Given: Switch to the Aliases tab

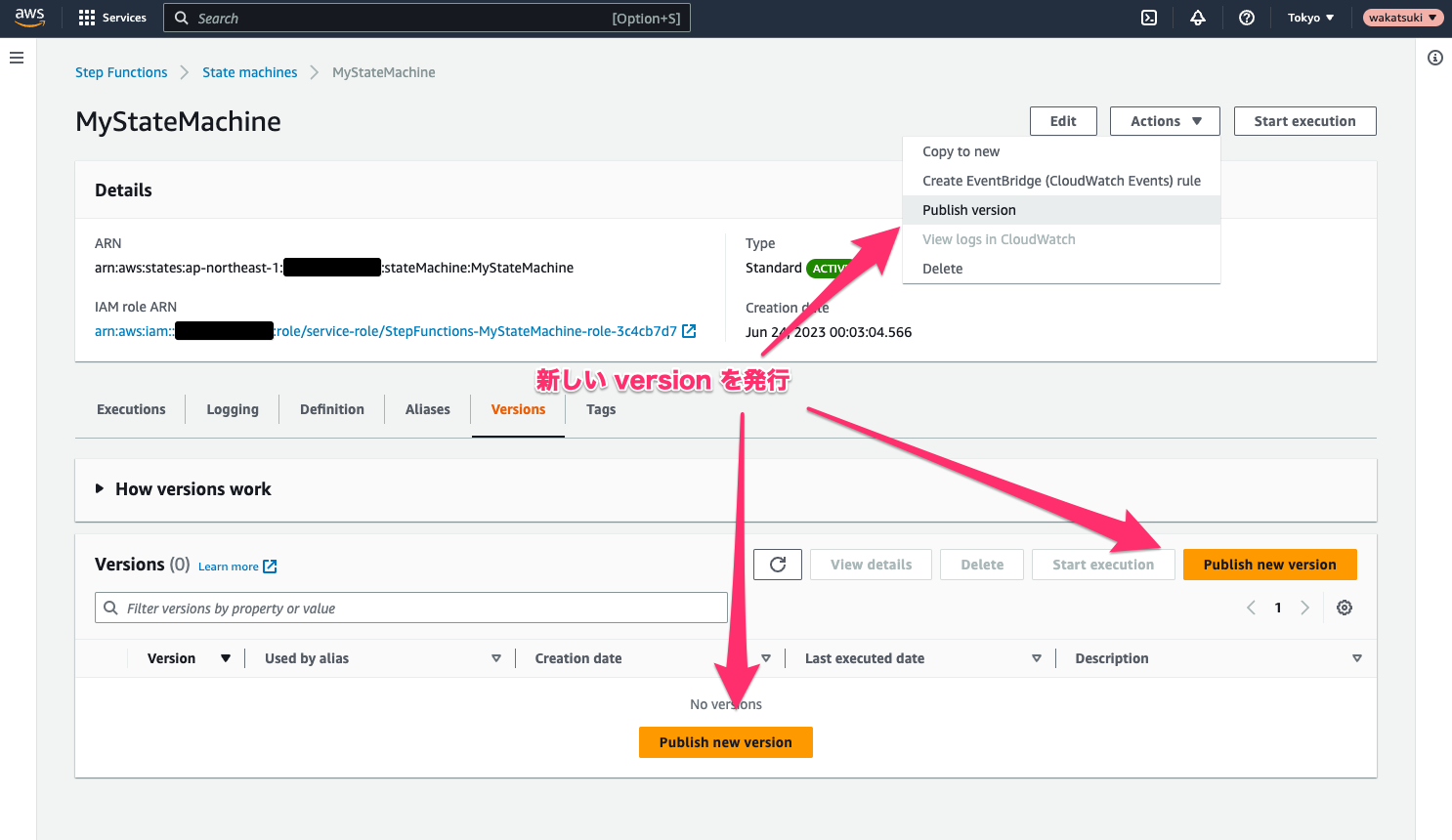Looking at the screenshot, I should 427,409.
